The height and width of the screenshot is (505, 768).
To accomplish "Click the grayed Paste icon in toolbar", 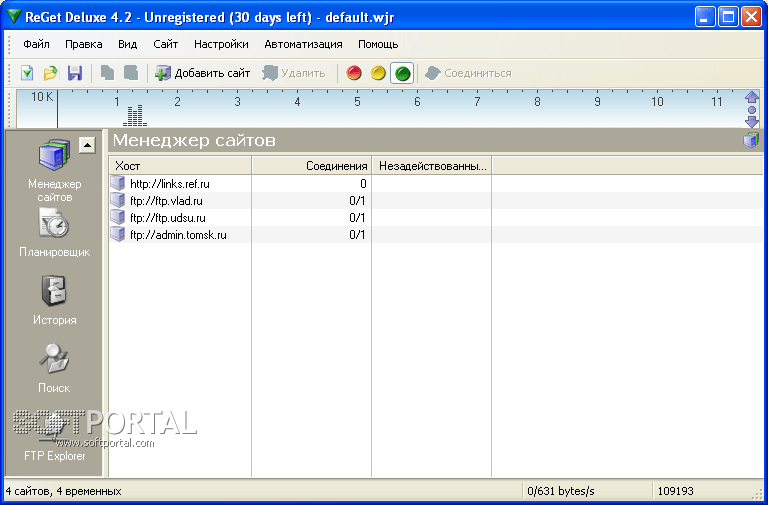I will [x=131, y=73].
